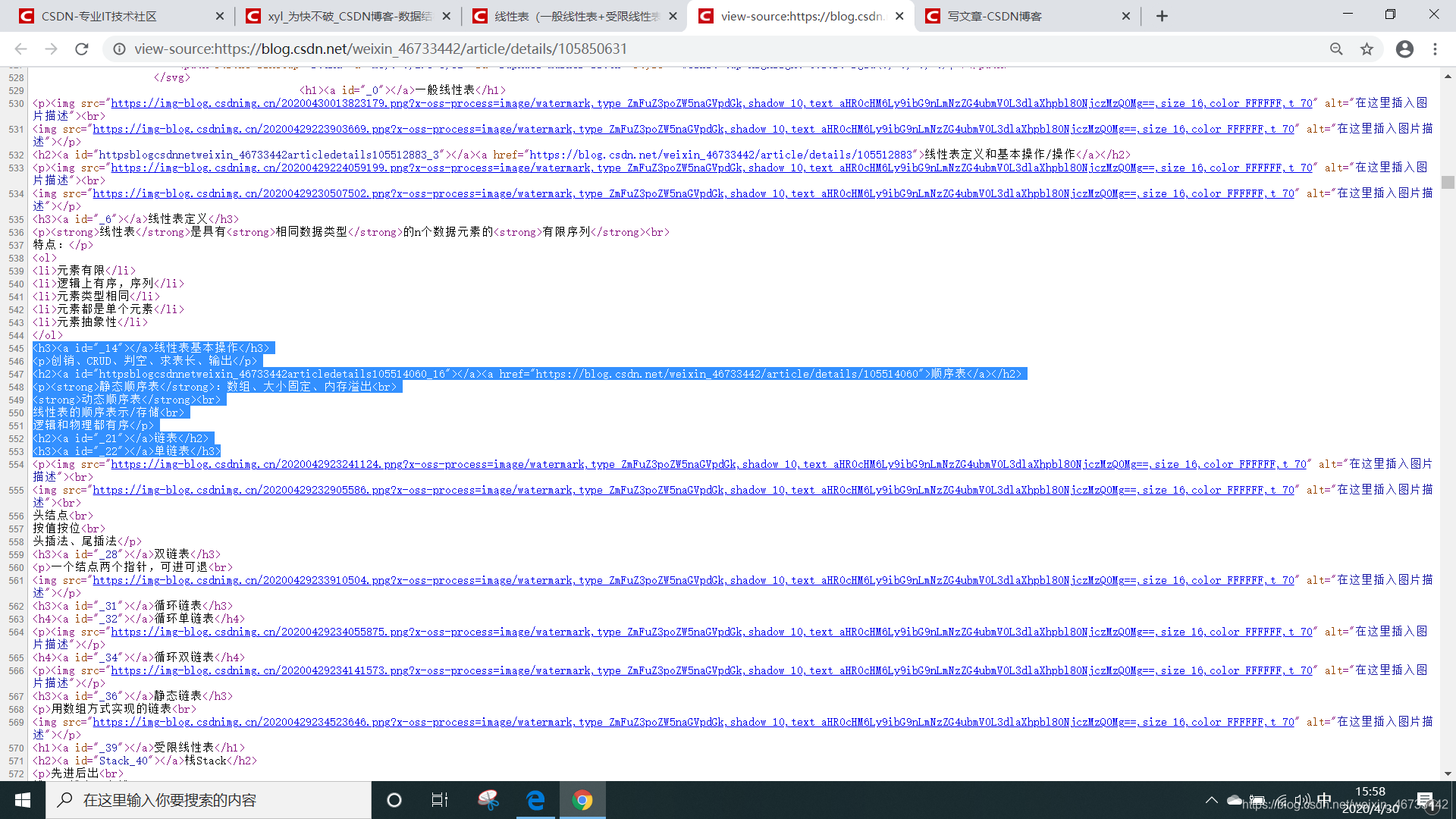
Task: Open image link 20200429234523646.png on line 569
Action: (x=693, y=723)
